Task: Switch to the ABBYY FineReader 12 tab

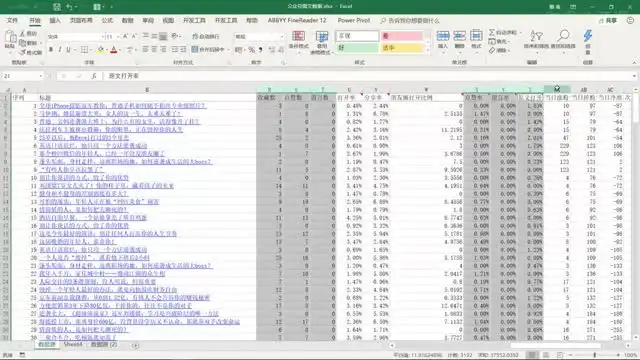Action: coord(297,20)
